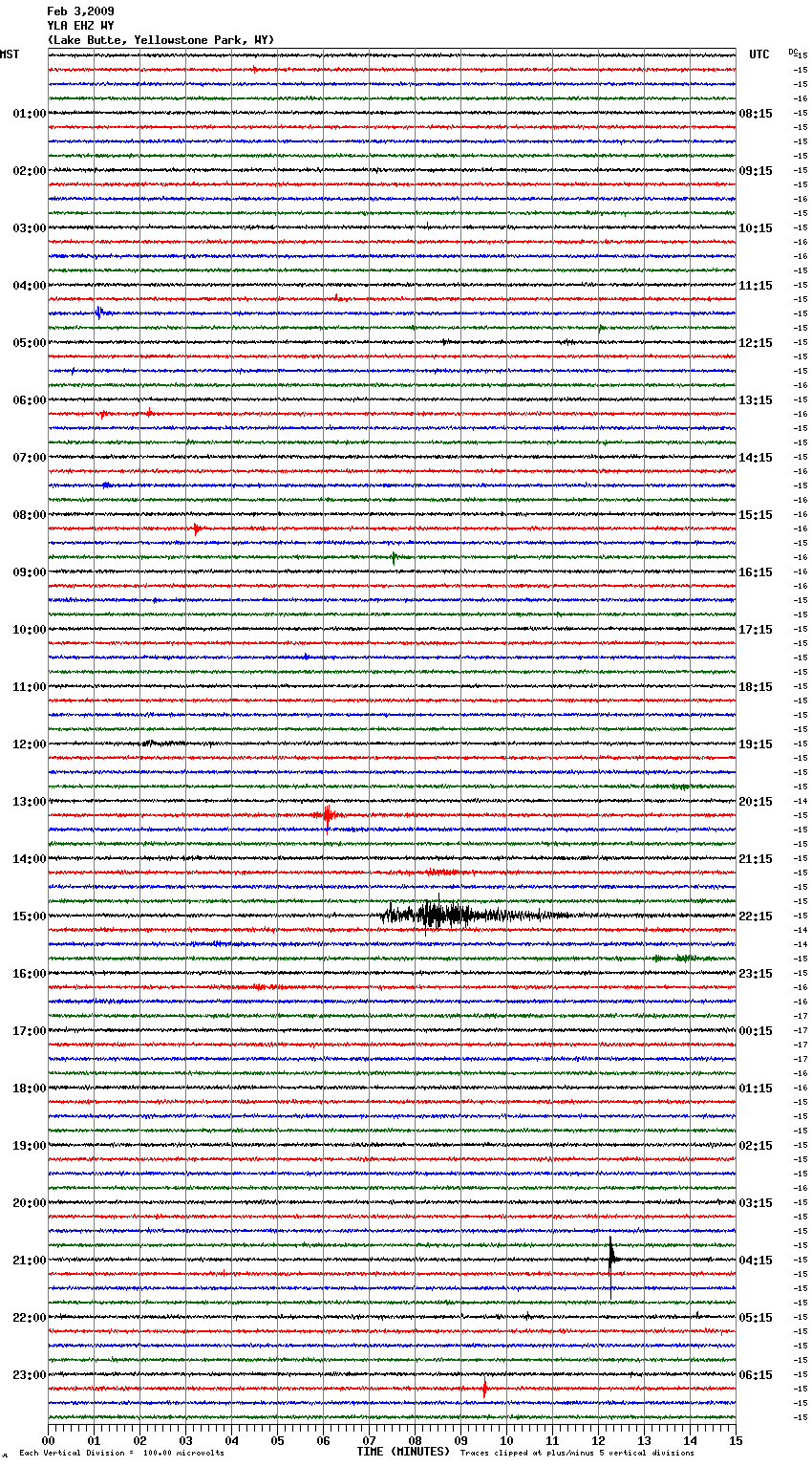
Task: Click the DC column header label
Action: pyautogui.click(x=793, y=52)
